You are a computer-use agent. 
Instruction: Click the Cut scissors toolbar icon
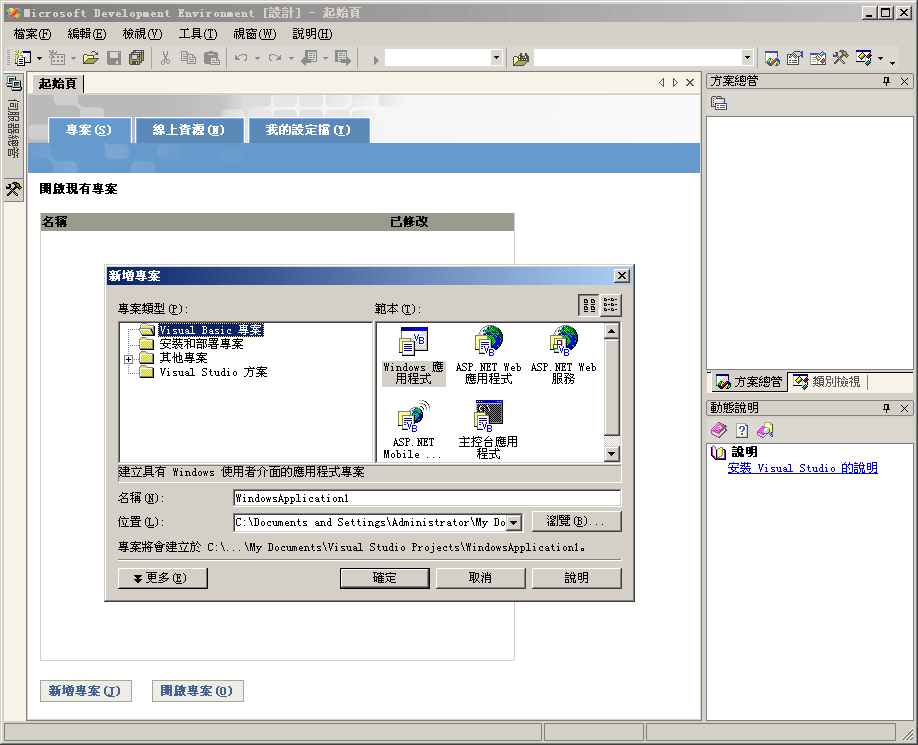click(165, 58)
